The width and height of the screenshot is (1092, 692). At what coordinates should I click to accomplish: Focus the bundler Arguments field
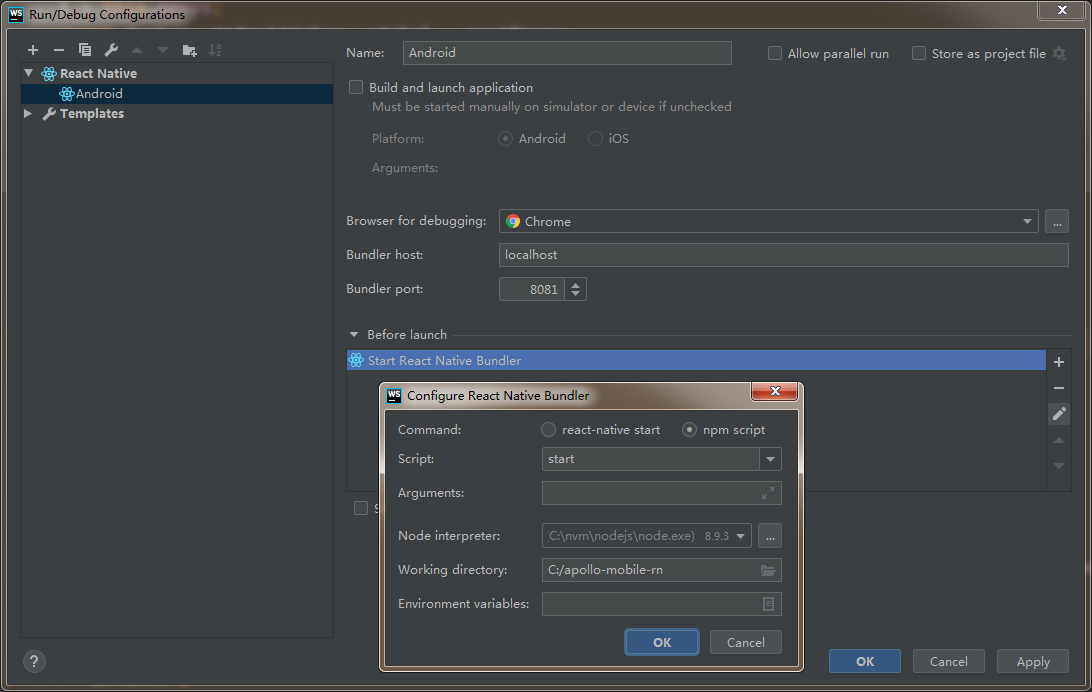pos(662,493)
